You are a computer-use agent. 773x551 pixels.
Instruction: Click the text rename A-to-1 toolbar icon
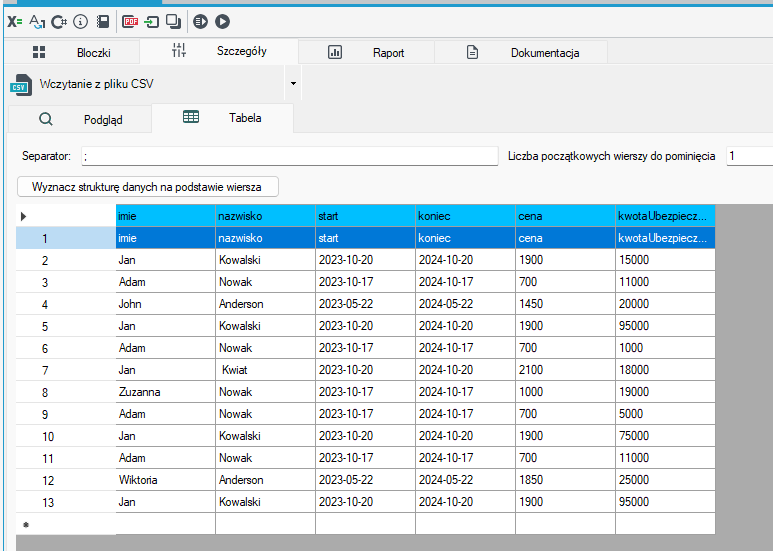tap(37, 22)
